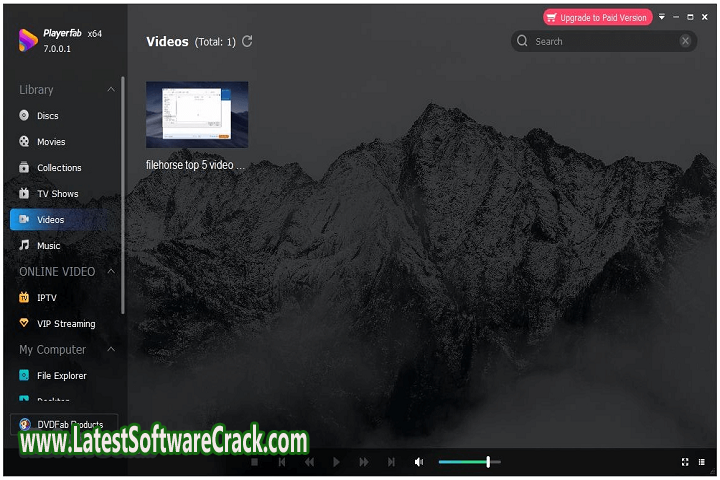Click Upgrade to Paid Version button
The image size is (720, 480).
[x=598, y=17]
